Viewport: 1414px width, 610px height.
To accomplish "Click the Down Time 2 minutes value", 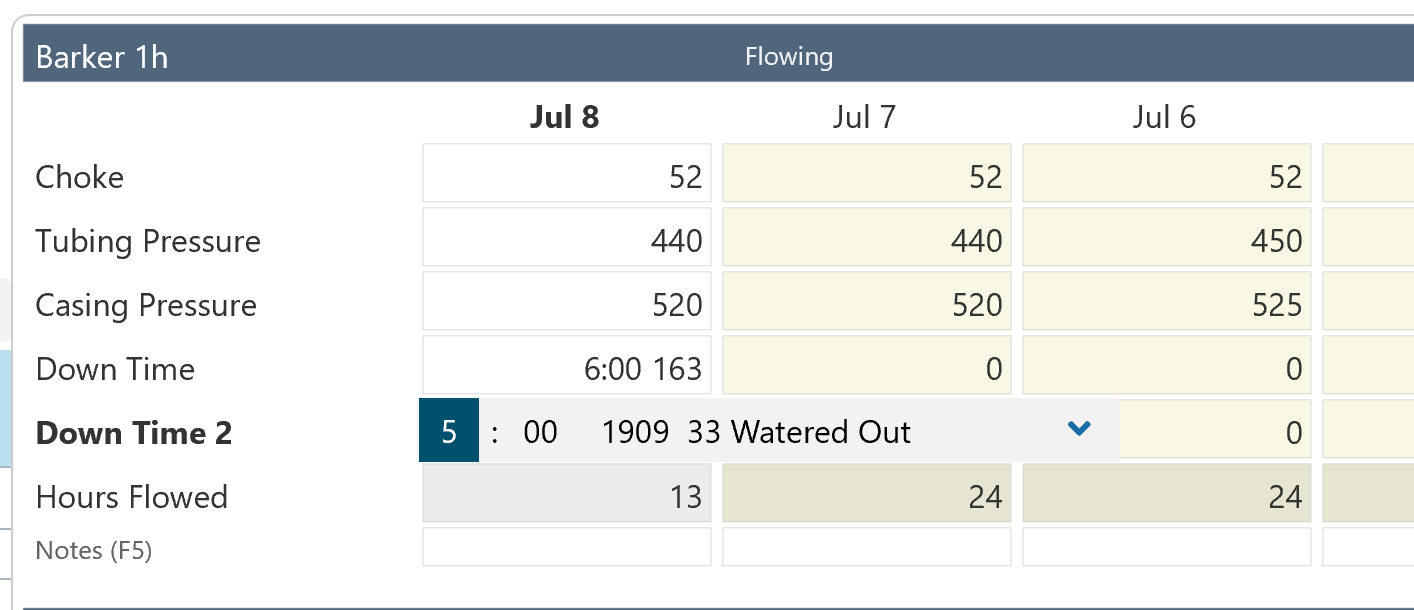I will [541, 432].
